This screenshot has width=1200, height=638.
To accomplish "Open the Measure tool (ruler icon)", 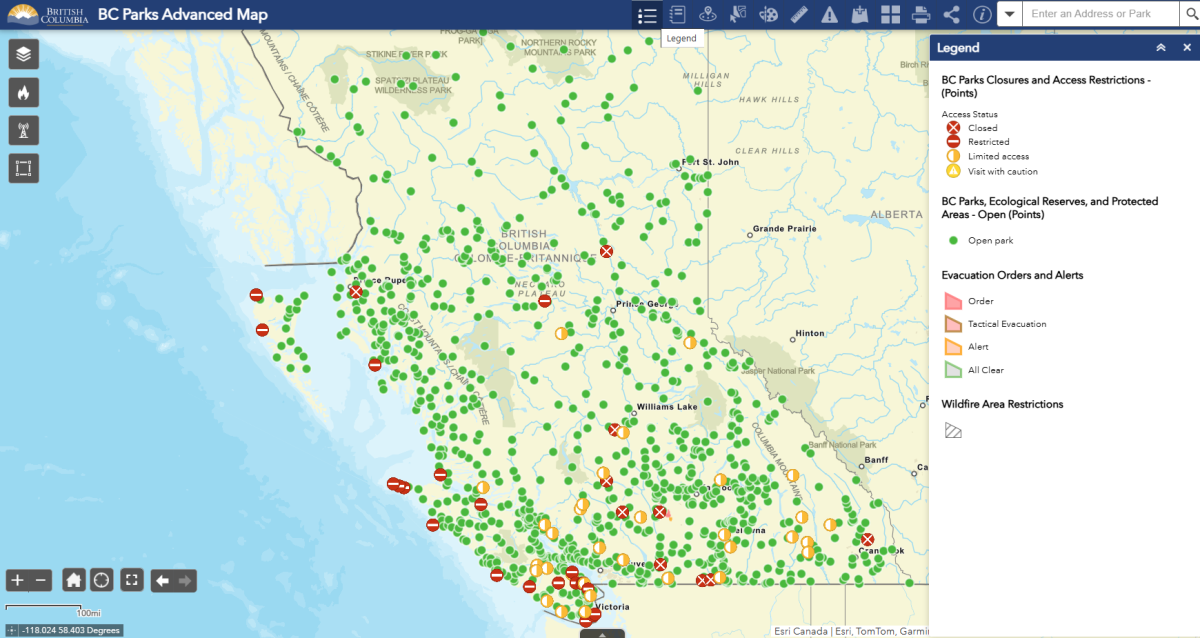I will (x=798, y=14).
